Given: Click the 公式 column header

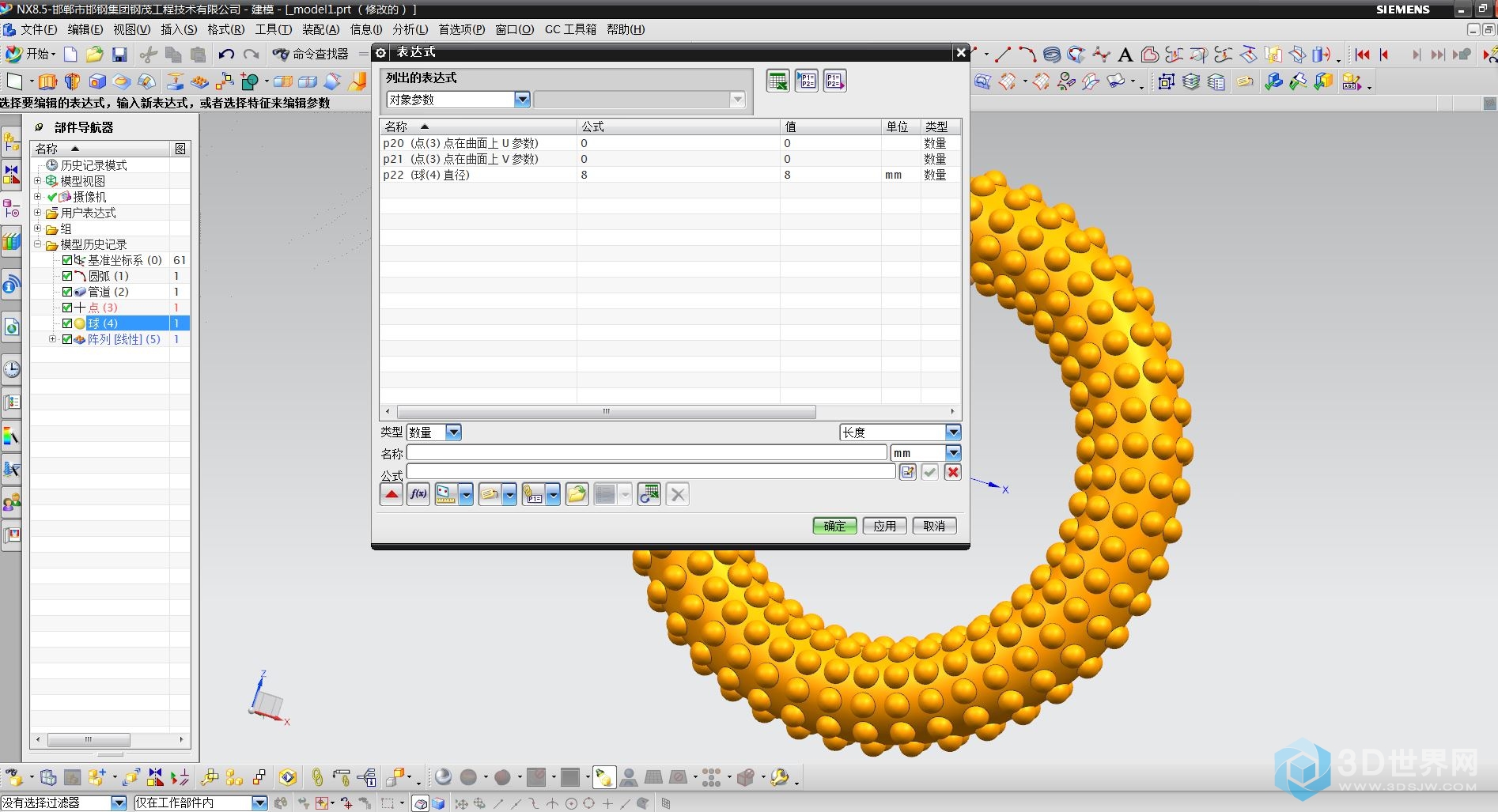Looking at the screenshot, I should (x=678, y=127).
